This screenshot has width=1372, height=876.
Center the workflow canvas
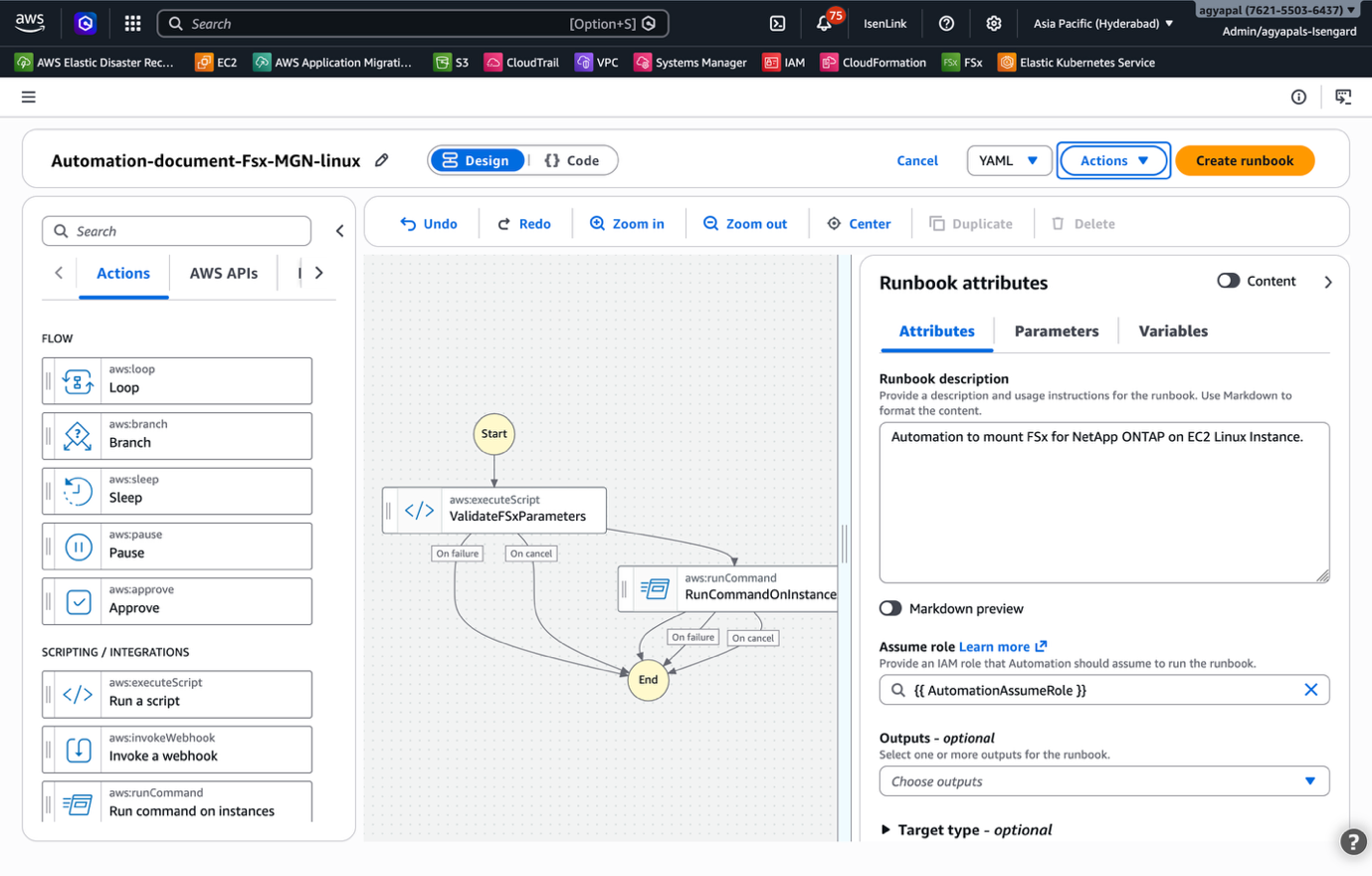(x=859, y=224)
